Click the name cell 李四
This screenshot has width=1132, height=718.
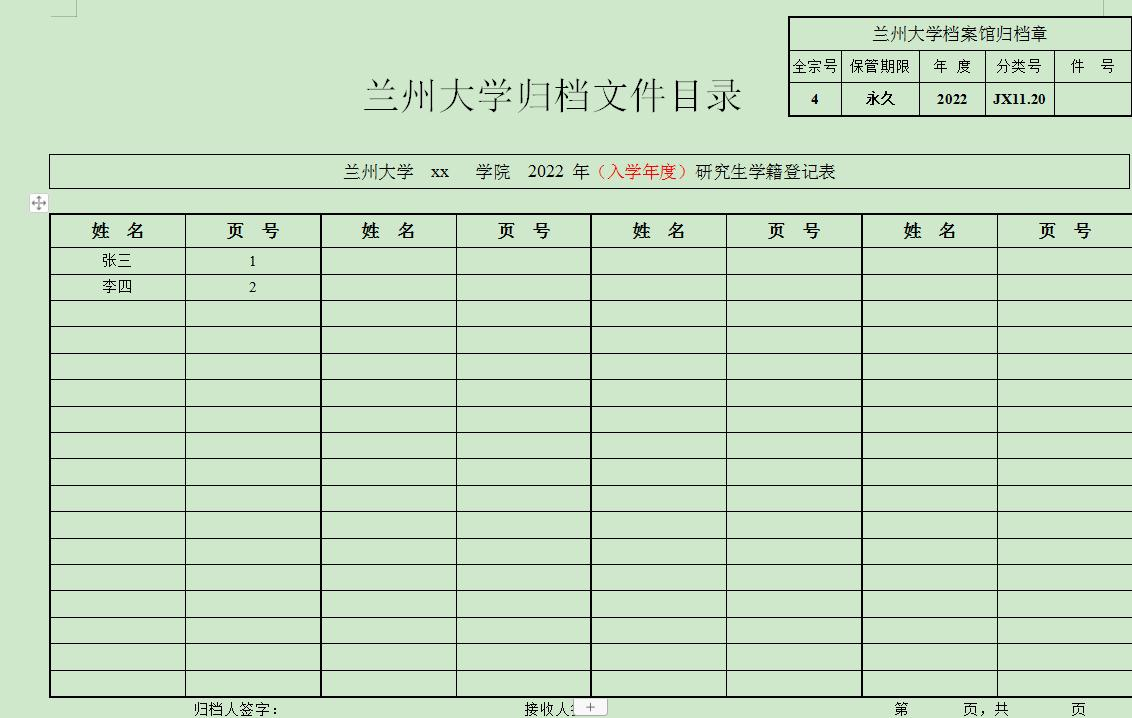point(118,287)
